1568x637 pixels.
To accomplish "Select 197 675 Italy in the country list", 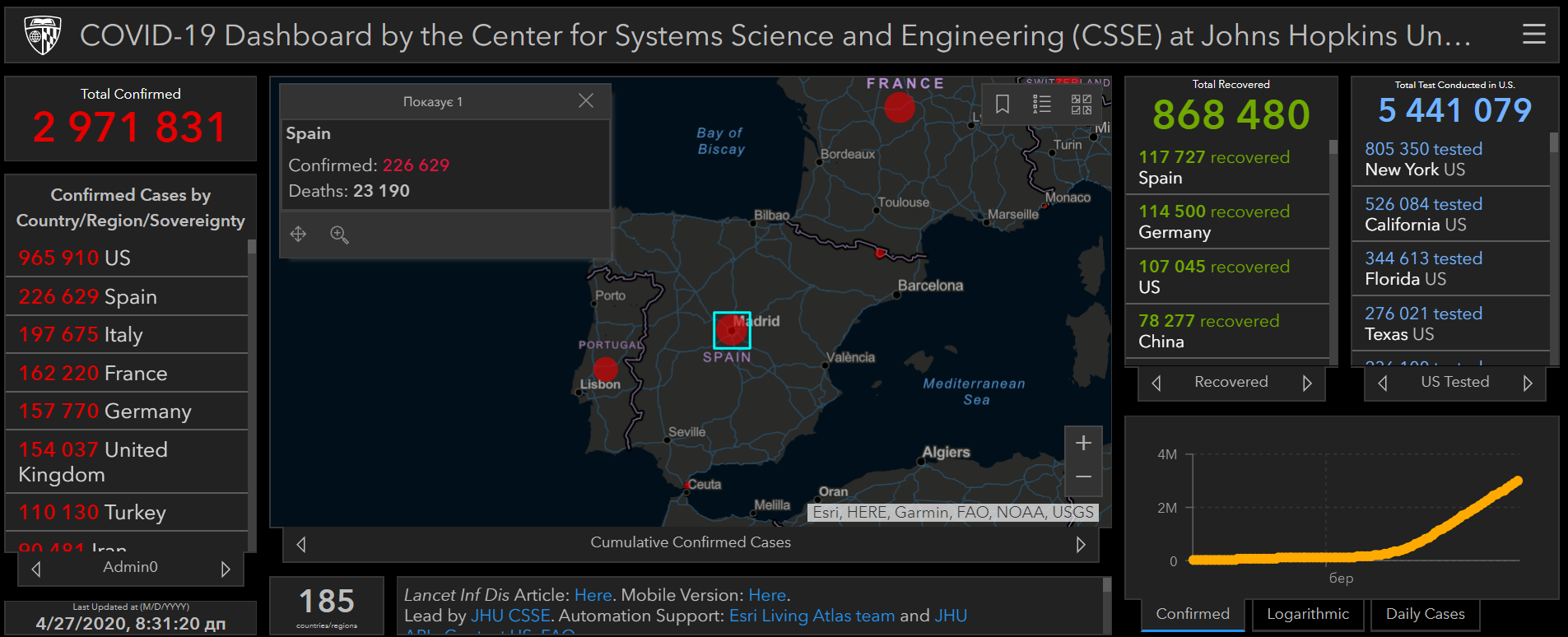I will 127,334.
